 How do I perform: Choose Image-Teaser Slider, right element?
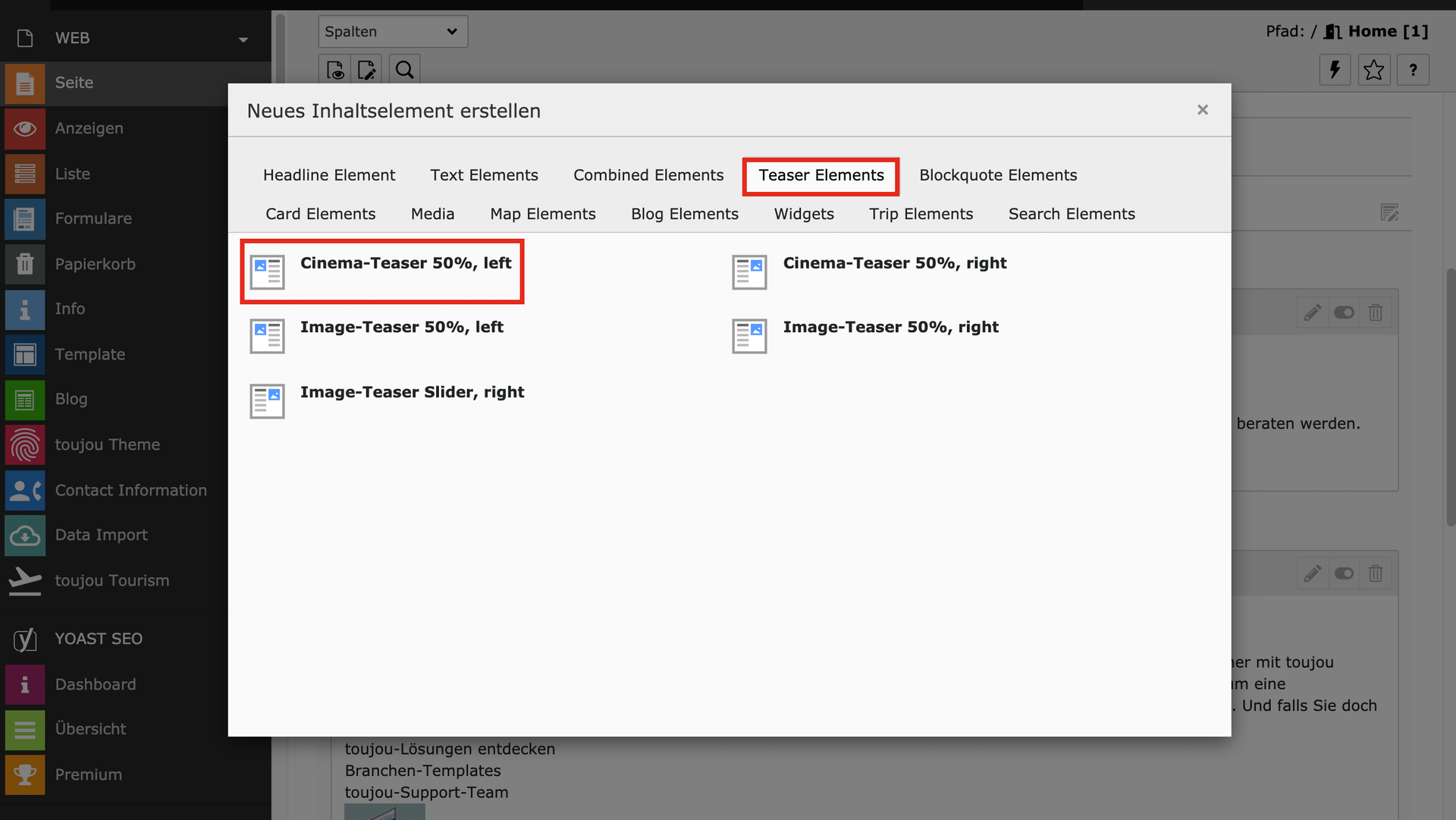click(x=412, y=393)
